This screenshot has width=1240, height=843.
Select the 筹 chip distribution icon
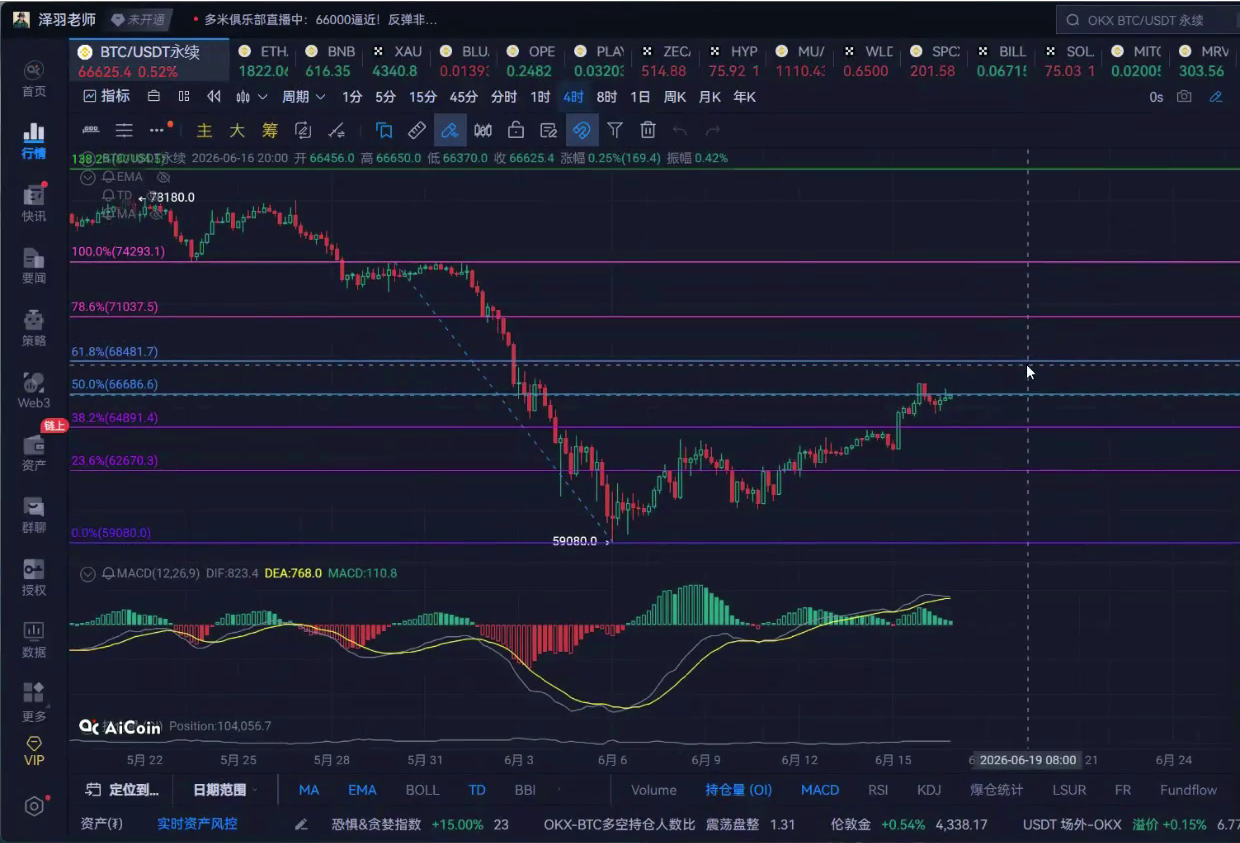[270, 130]
